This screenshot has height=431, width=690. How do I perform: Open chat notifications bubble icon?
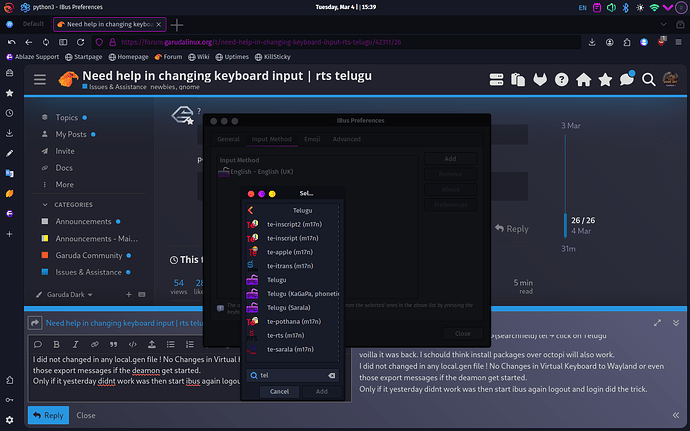(x=627, y=79)
